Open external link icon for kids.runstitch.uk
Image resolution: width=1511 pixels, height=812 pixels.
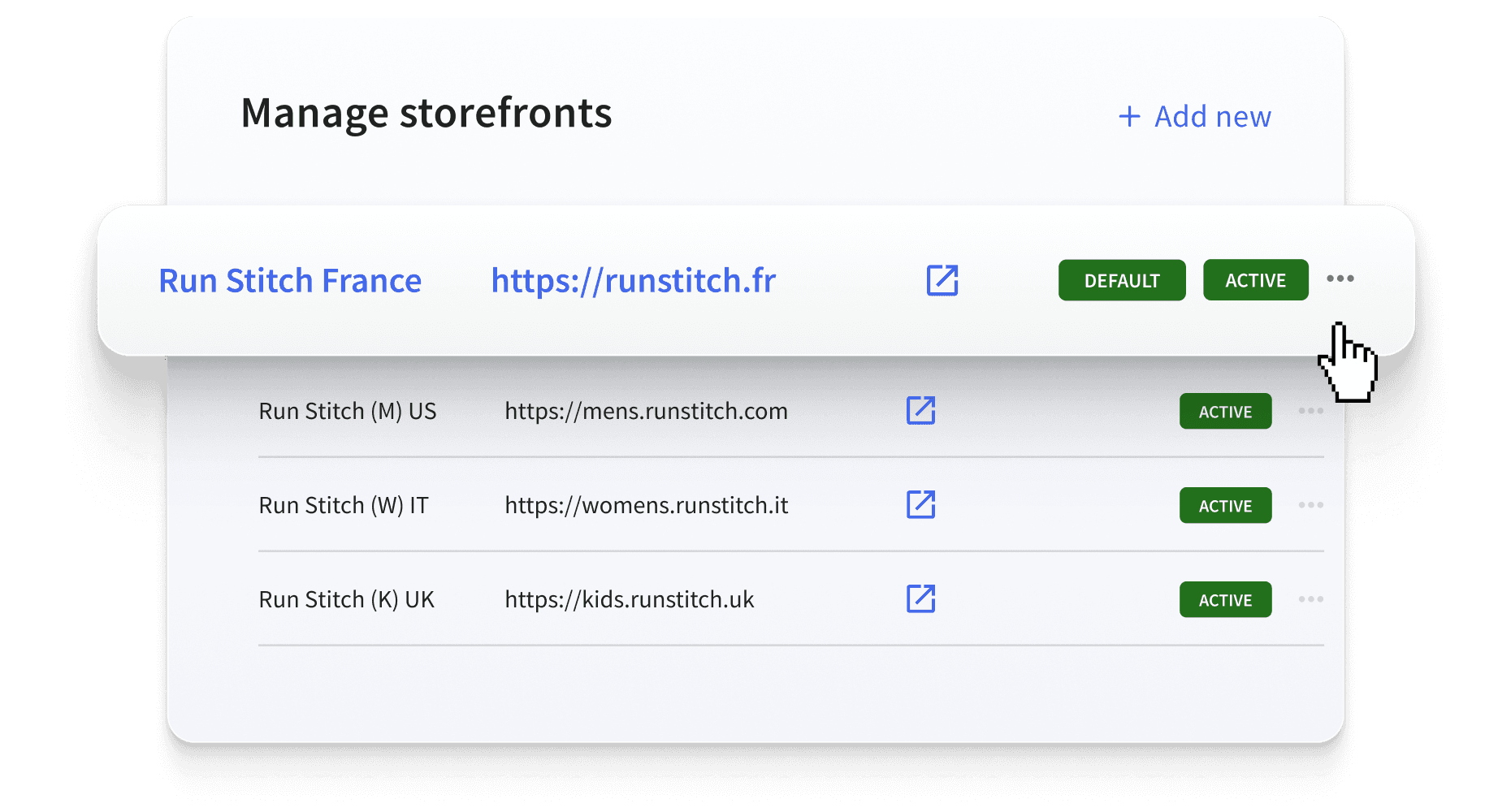click(920, 599)
